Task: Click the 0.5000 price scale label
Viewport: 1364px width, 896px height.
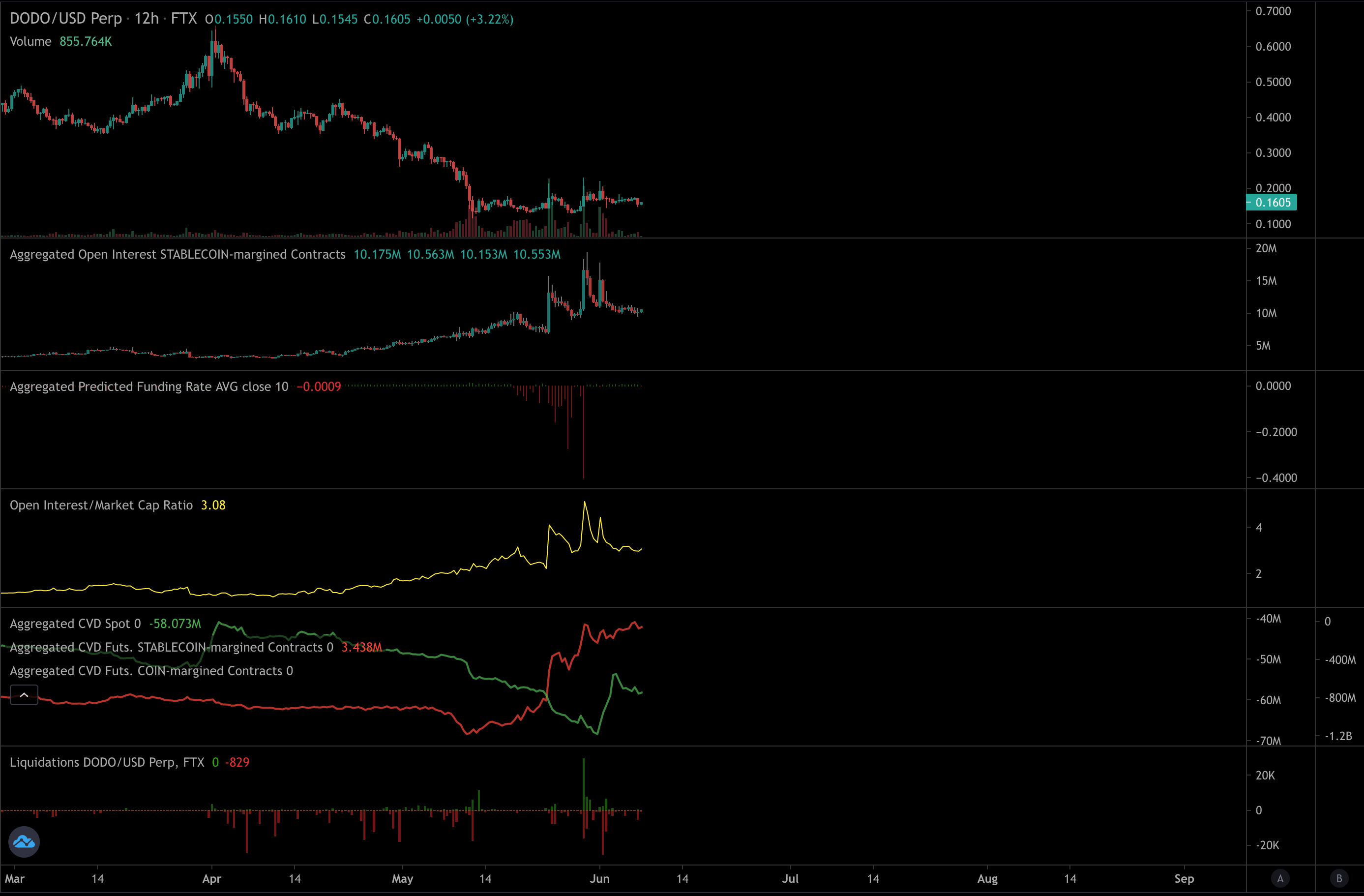Action: 1273,82
